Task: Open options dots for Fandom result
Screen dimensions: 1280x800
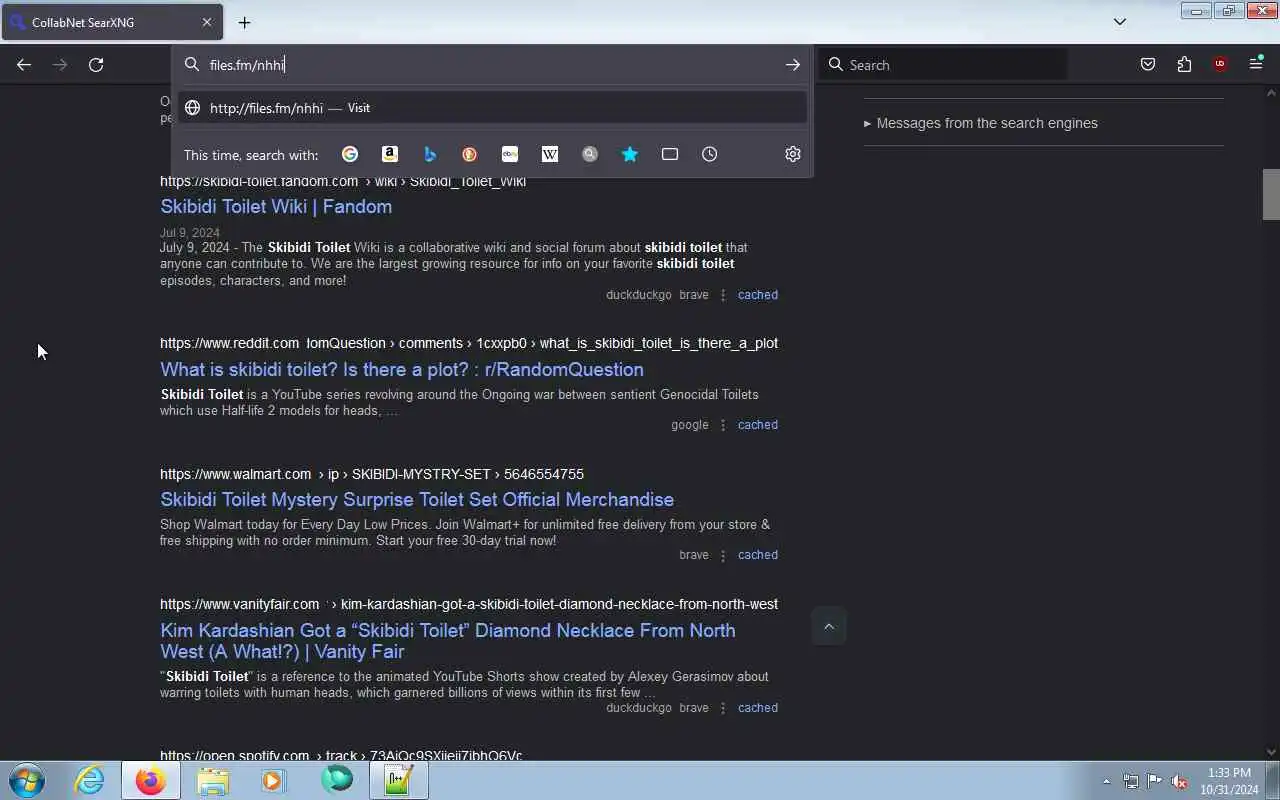Action: [x=723, y=295]
